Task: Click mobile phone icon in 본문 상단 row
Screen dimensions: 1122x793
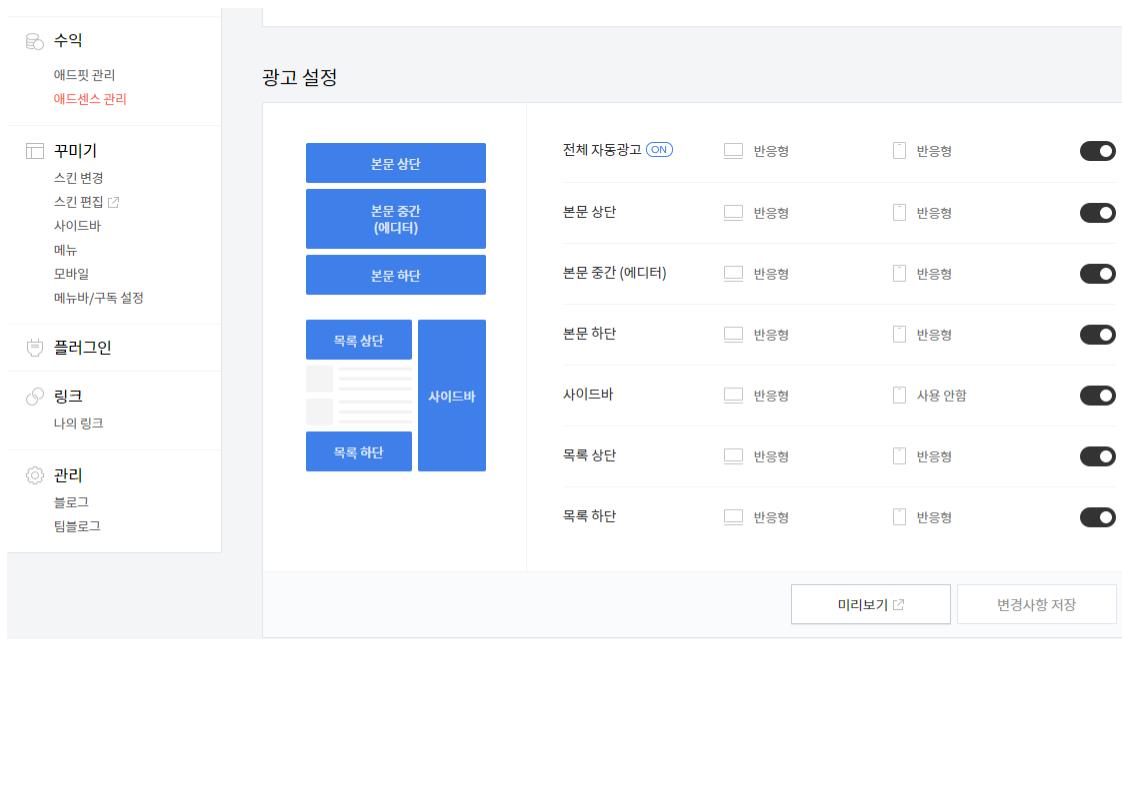Action: [x=899, y=213]
